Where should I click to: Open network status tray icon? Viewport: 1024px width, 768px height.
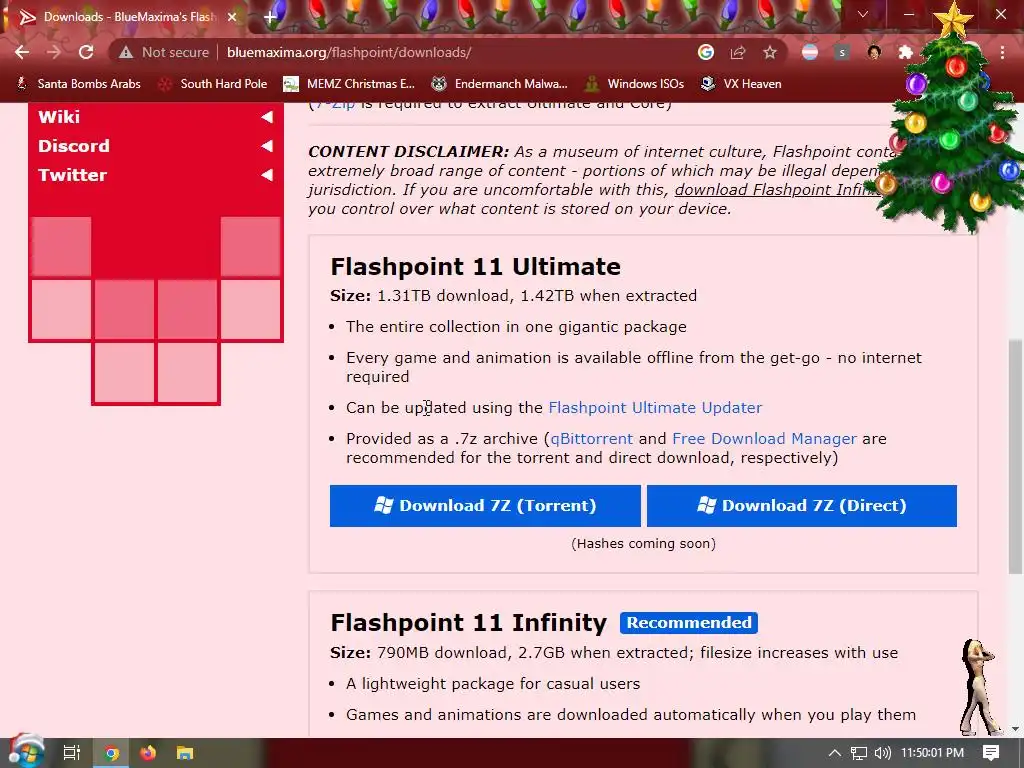click(859, 753)
